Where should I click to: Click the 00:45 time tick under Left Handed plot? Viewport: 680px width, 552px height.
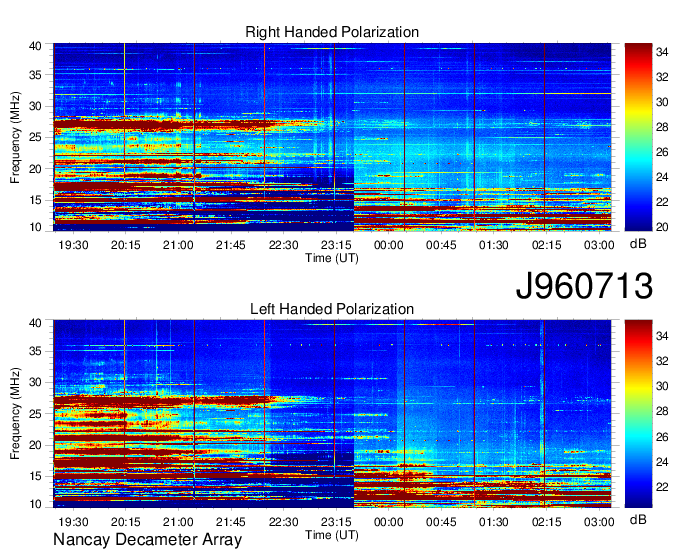[441, 522]
